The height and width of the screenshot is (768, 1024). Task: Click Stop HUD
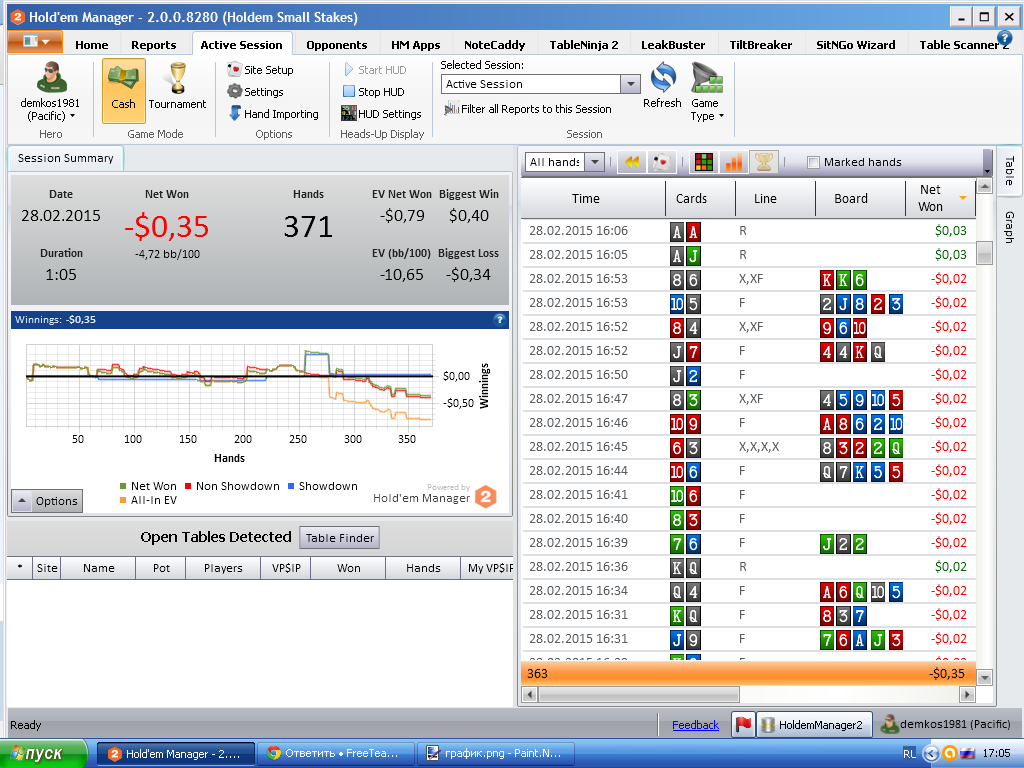pos(373,91)
